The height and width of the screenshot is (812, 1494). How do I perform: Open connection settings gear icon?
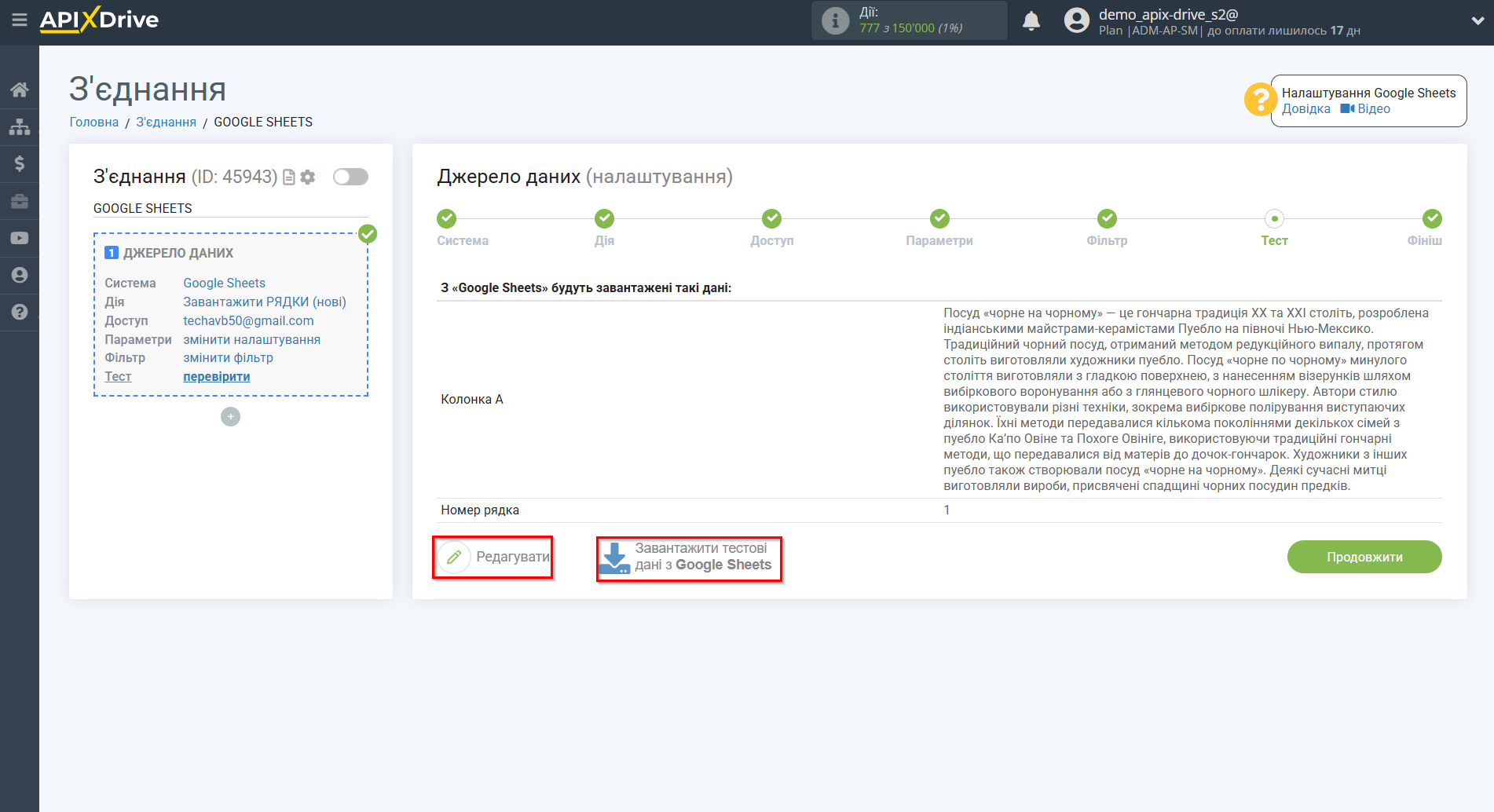[308, 177]
